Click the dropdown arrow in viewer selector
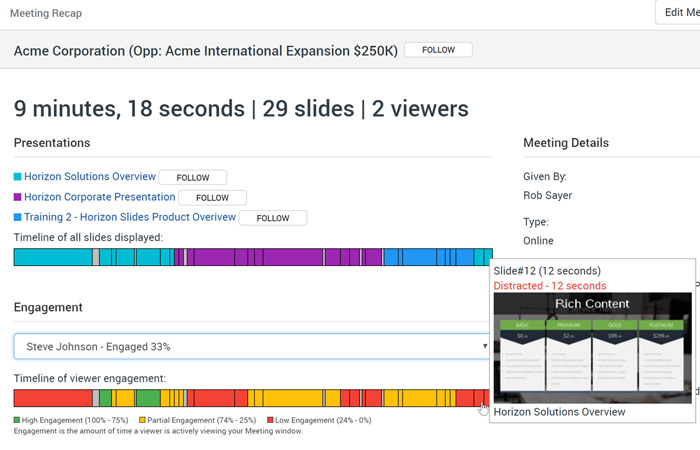This screenshot has width=700, height=450. [485, 346]
